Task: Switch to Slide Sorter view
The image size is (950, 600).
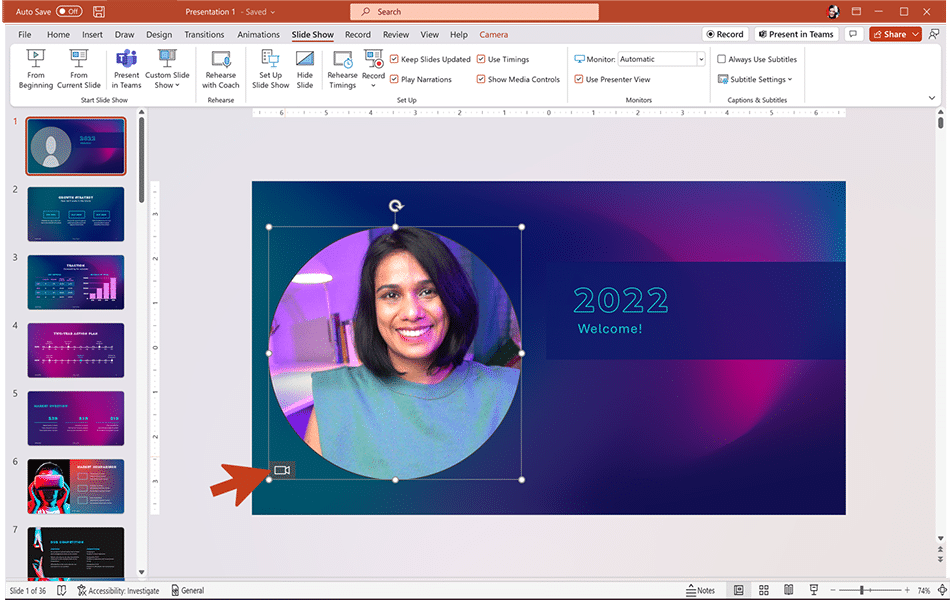Action: [x=763, y=590]
